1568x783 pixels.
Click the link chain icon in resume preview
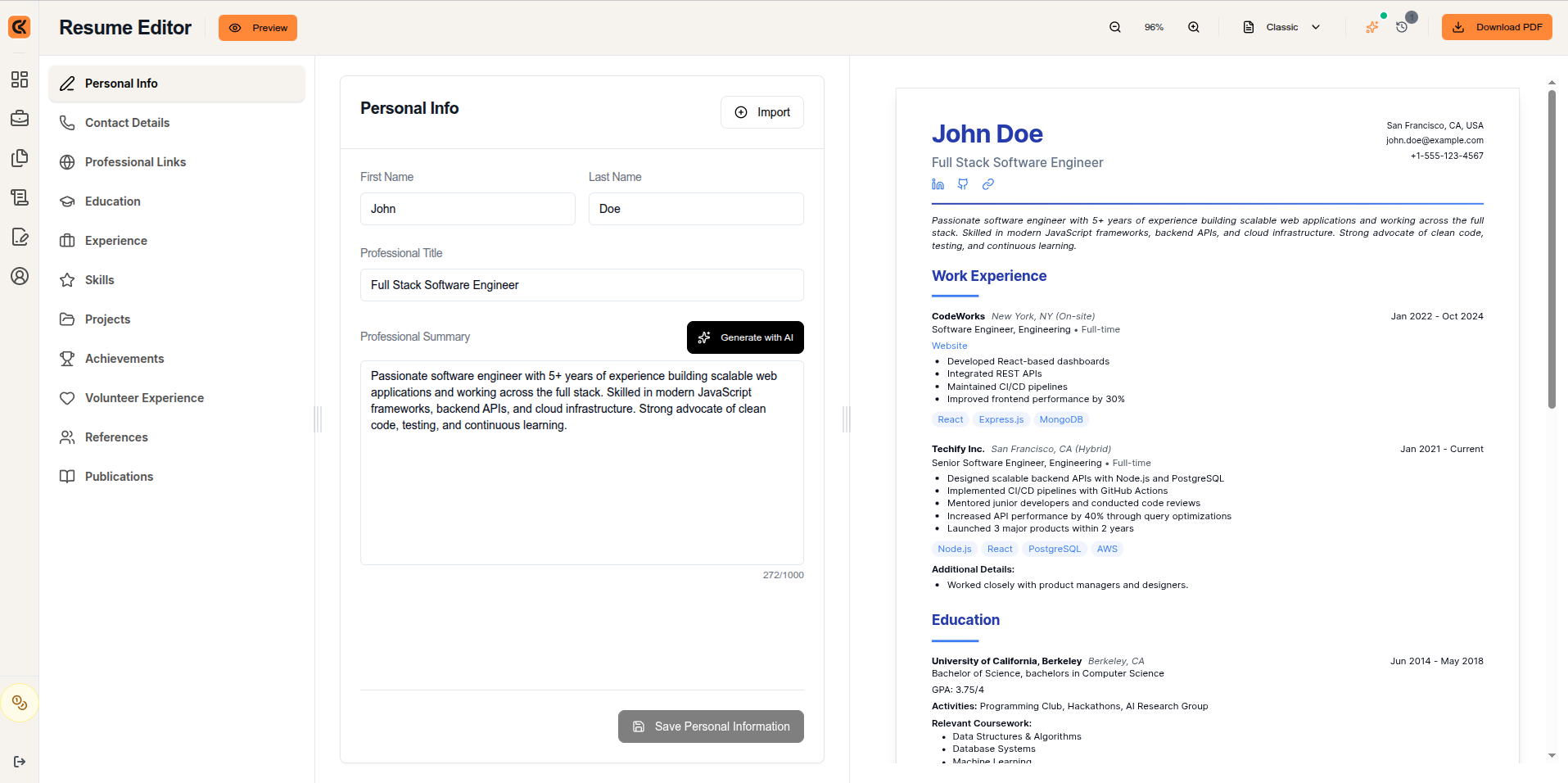[988, 184]
